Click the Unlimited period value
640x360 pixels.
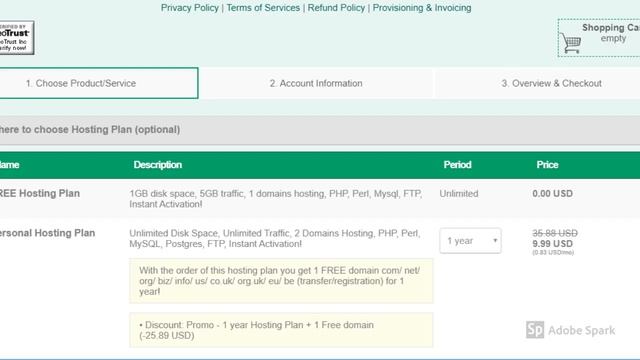click(459, 194)
